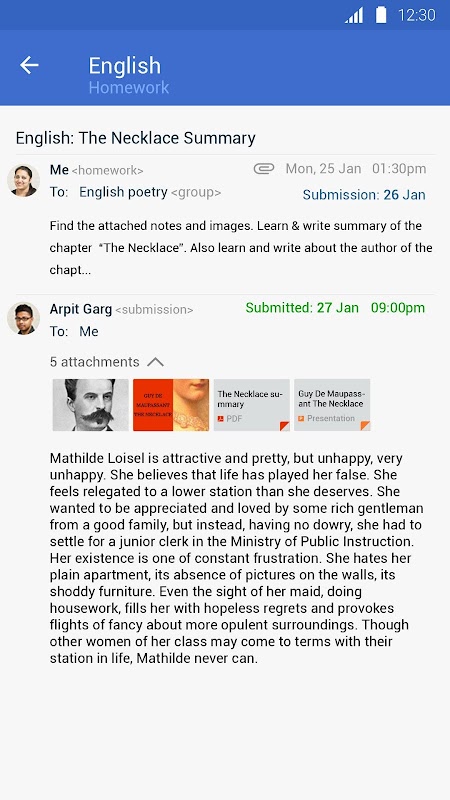Screen dimensions: 450x800
Task: Tap Submission: 26 Jan due date
Action: (x=364, y=195)
